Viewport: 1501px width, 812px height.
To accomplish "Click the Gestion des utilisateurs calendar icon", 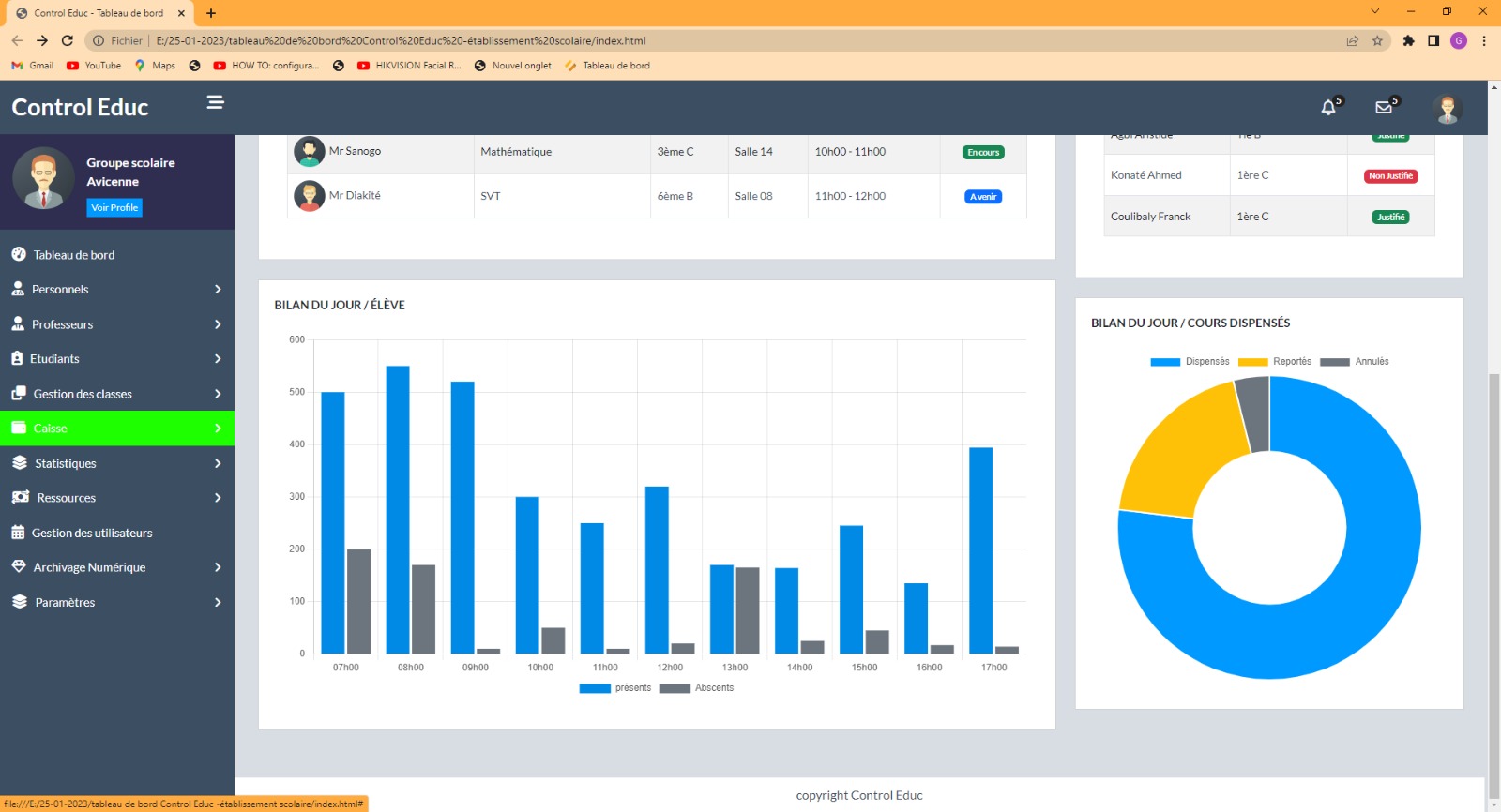I will 18,533.
